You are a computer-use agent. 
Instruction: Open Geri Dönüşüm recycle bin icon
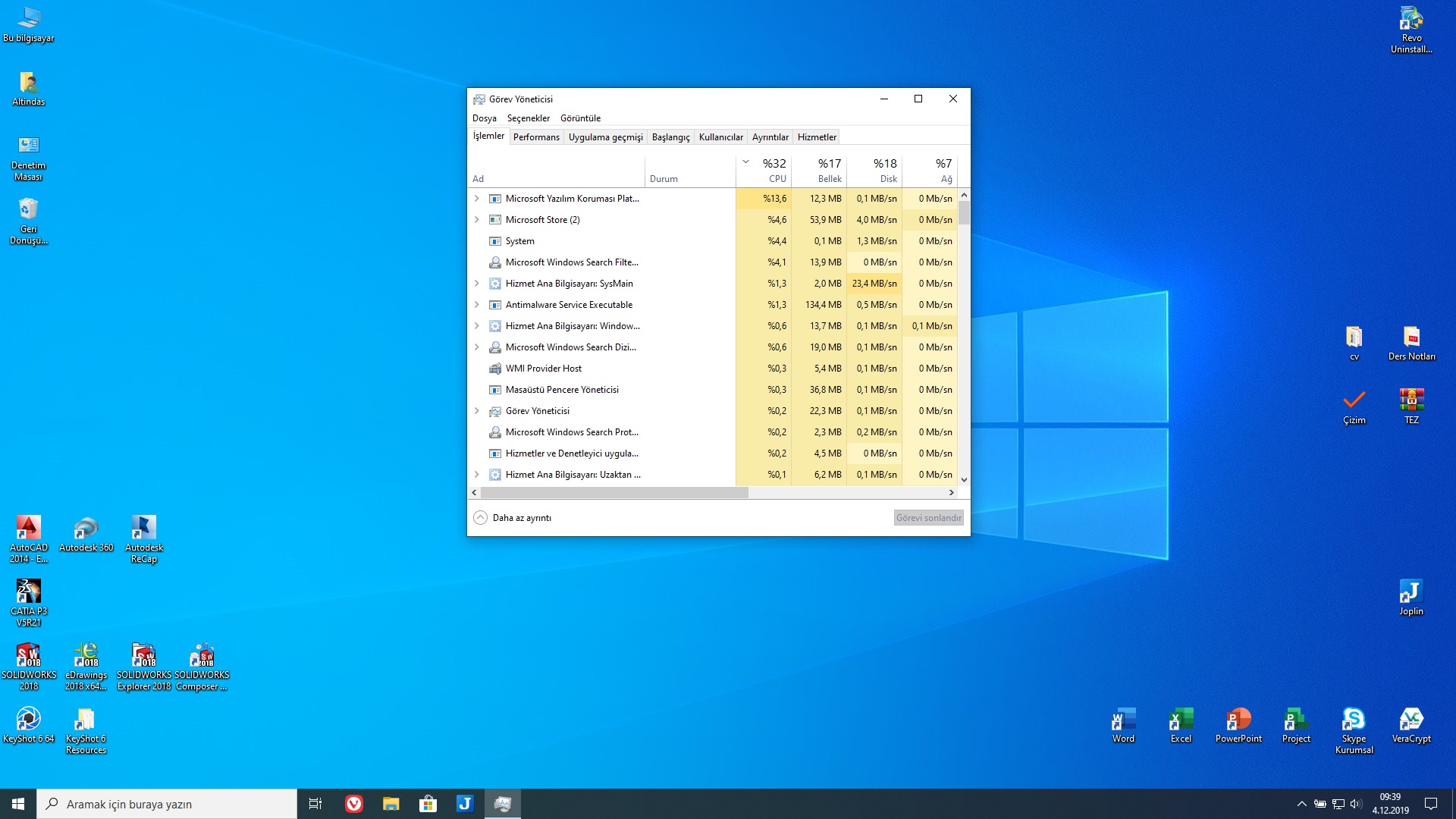(29, 221)
